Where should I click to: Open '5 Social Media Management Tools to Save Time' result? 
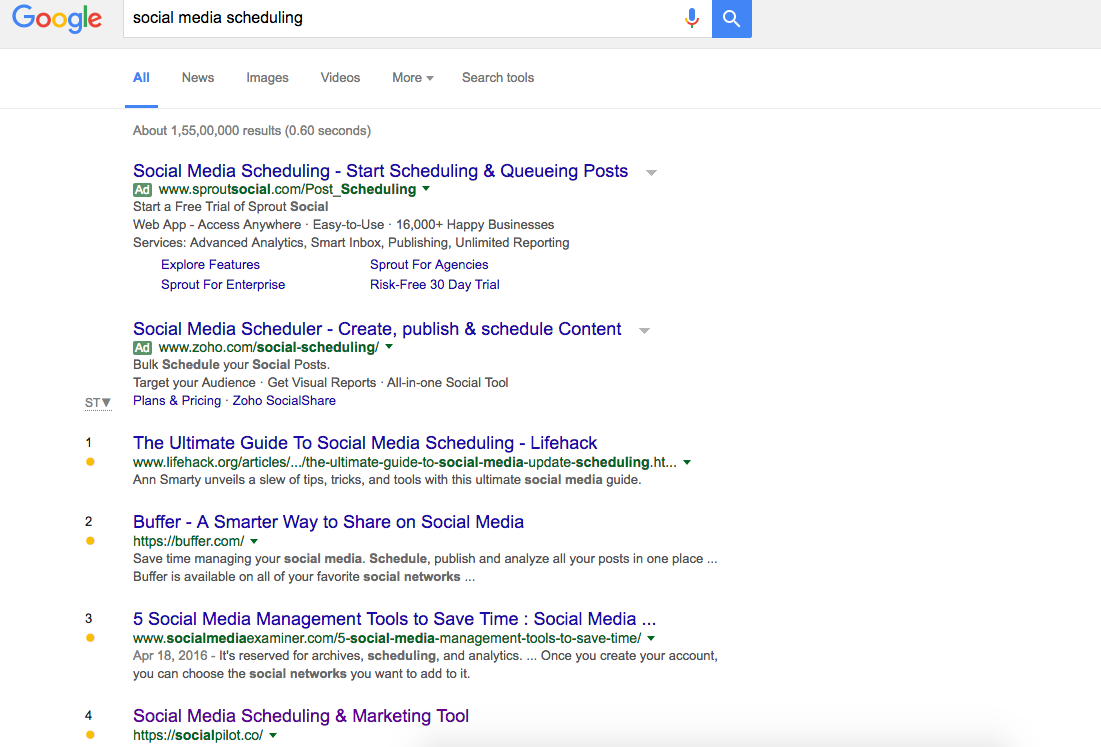point(395,619)
